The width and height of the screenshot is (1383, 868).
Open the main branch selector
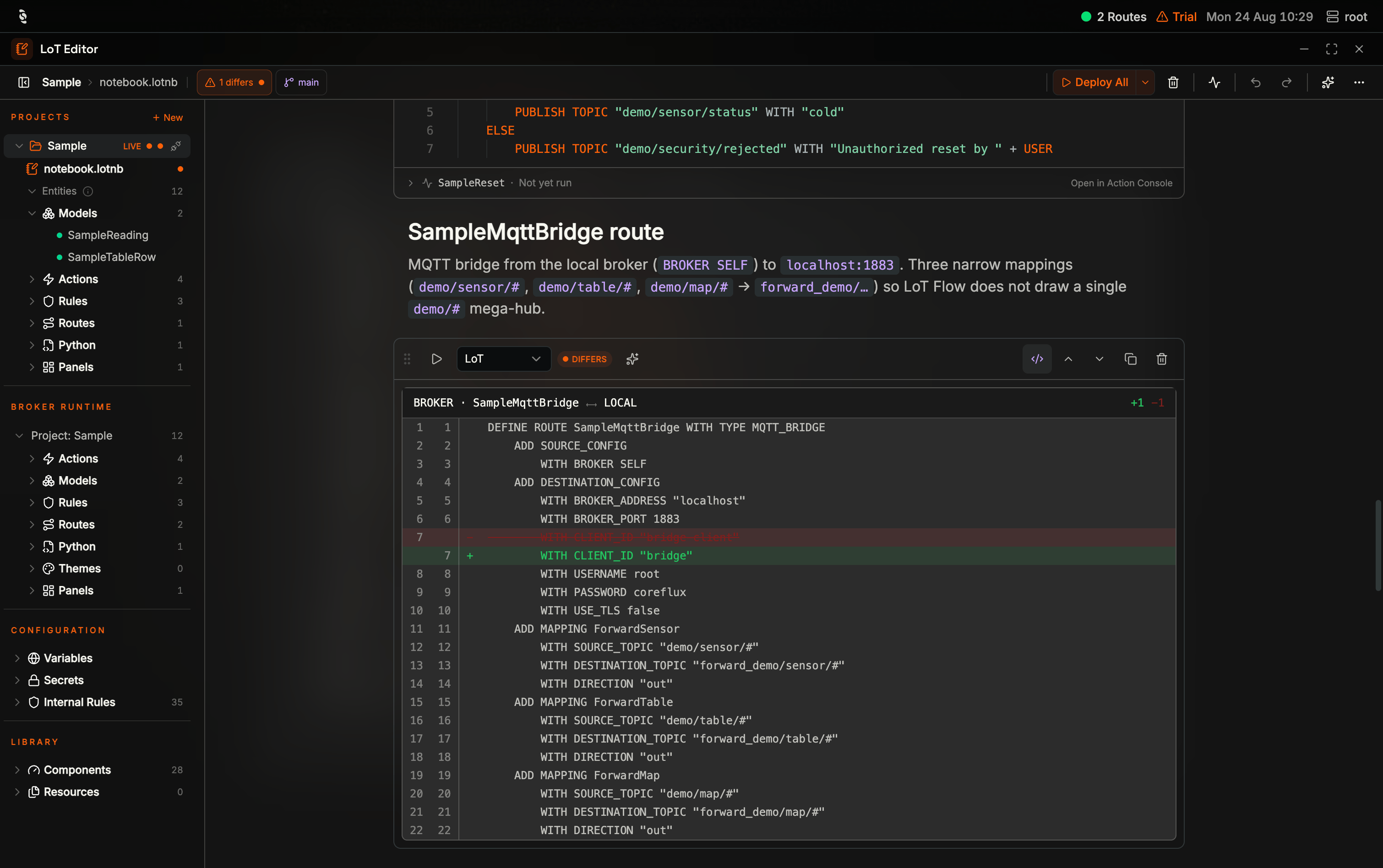pyautogui.click(x=301, y=82)
